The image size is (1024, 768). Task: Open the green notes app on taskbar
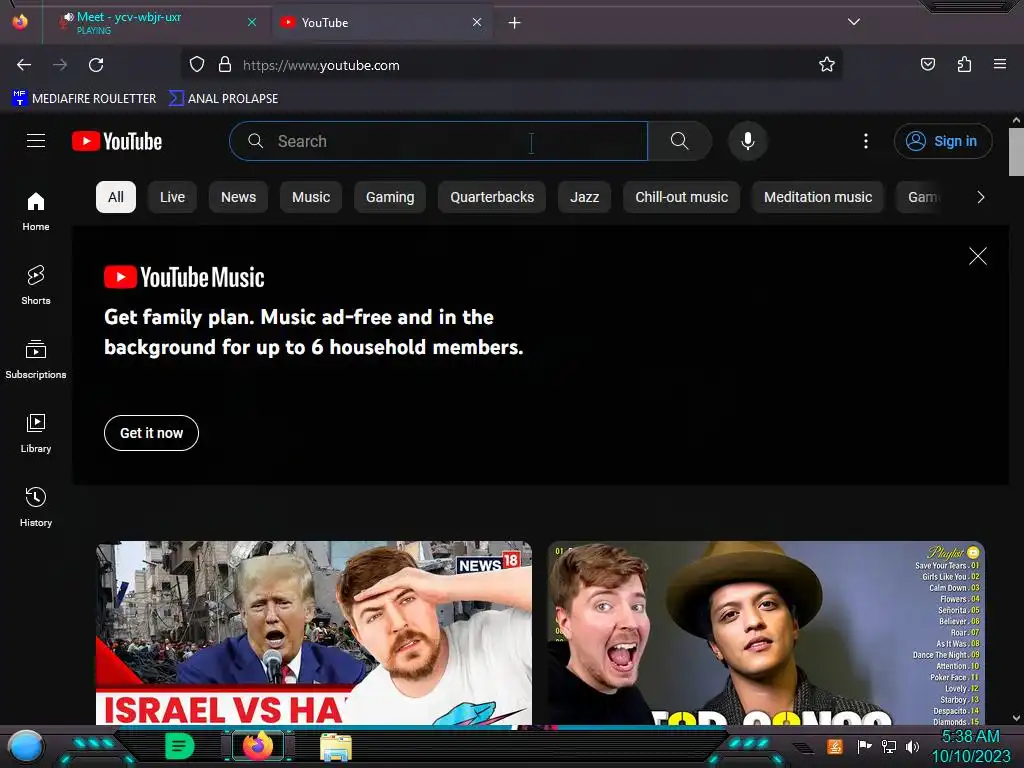[179, 746]
